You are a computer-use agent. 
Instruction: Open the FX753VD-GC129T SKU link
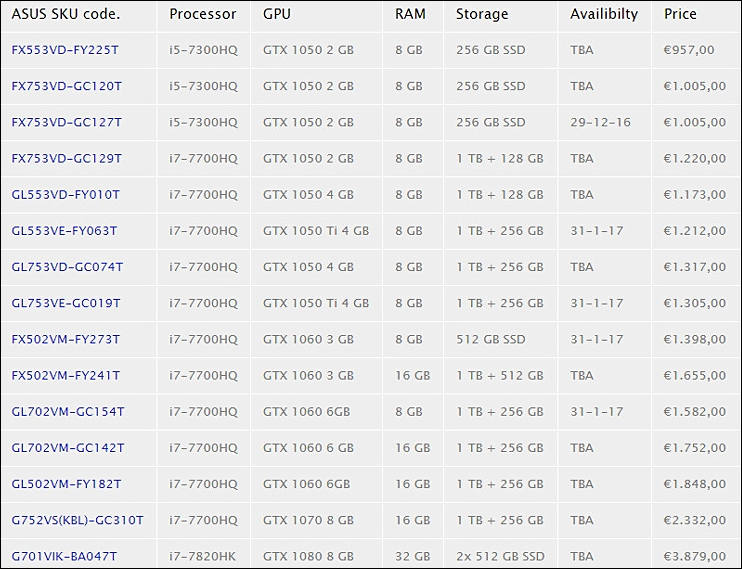(67, 159)
